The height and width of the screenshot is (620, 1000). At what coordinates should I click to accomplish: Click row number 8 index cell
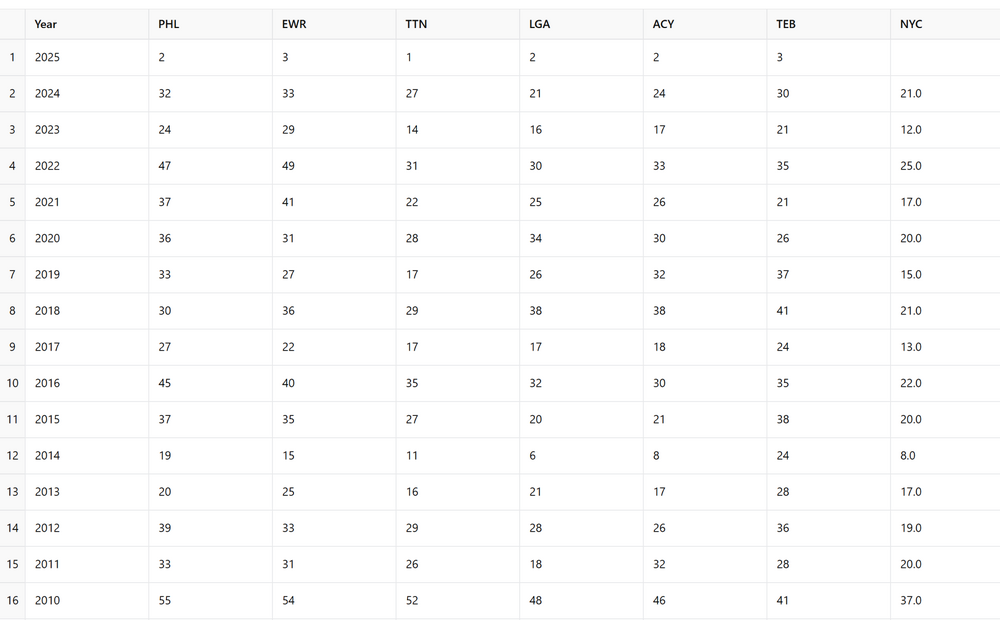click(12, 311)
